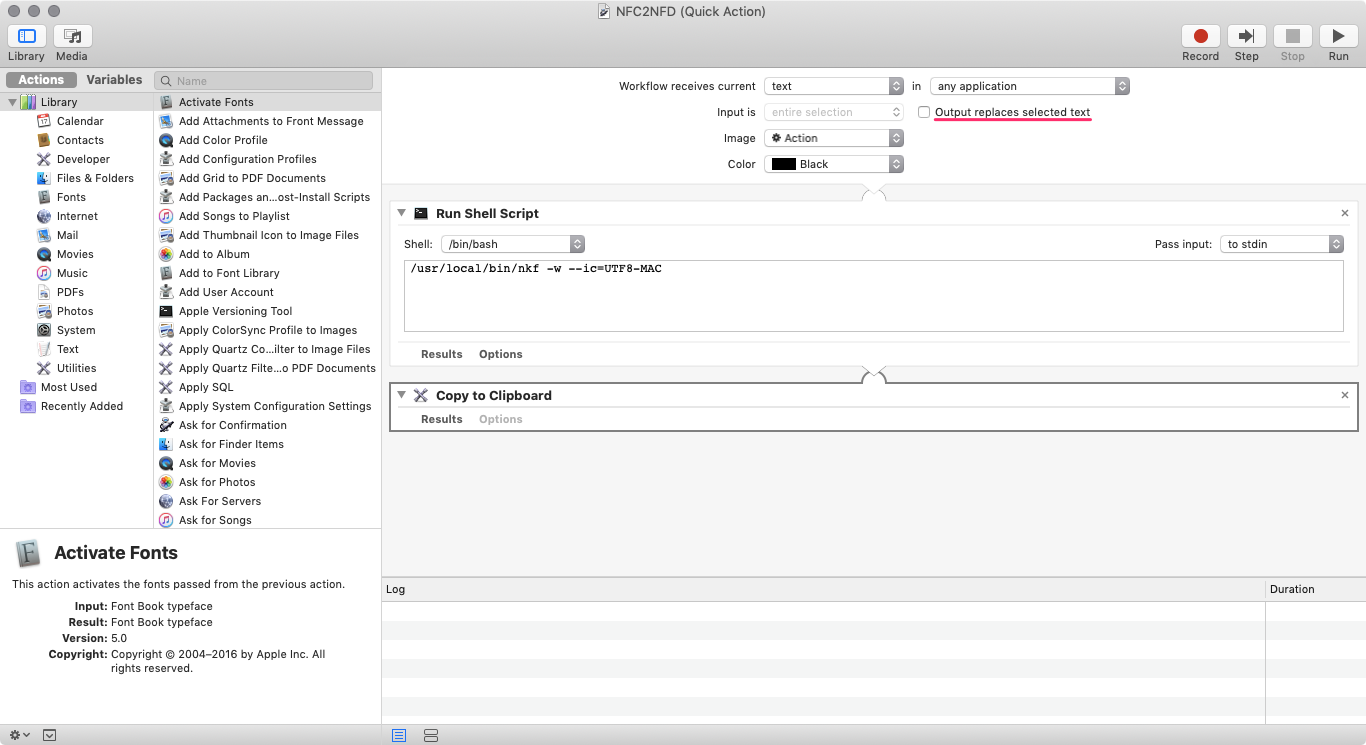Toggle the Library panel button
Viewport: 1366px width, 745px height.
(x=27, y=36)
